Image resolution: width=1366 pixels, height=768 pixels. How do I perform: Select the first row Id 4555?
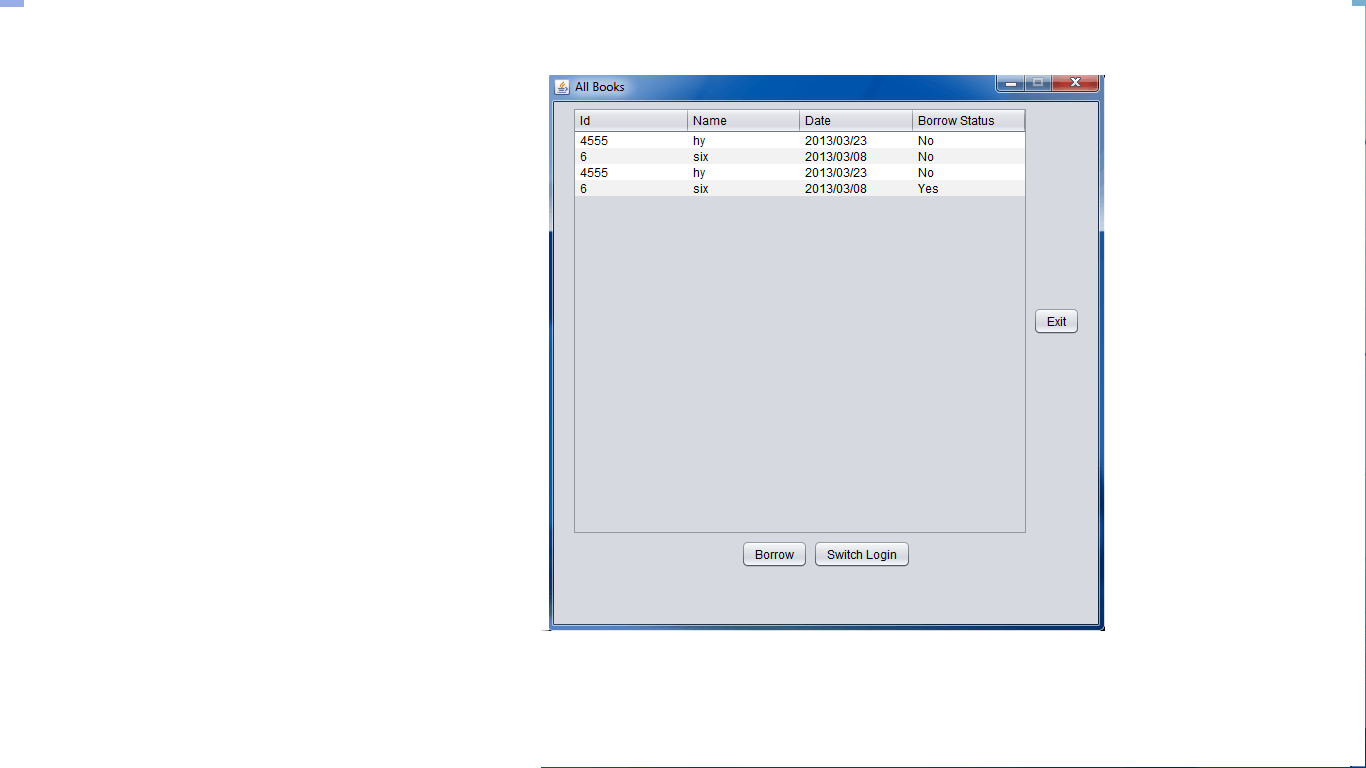(631, 141)
